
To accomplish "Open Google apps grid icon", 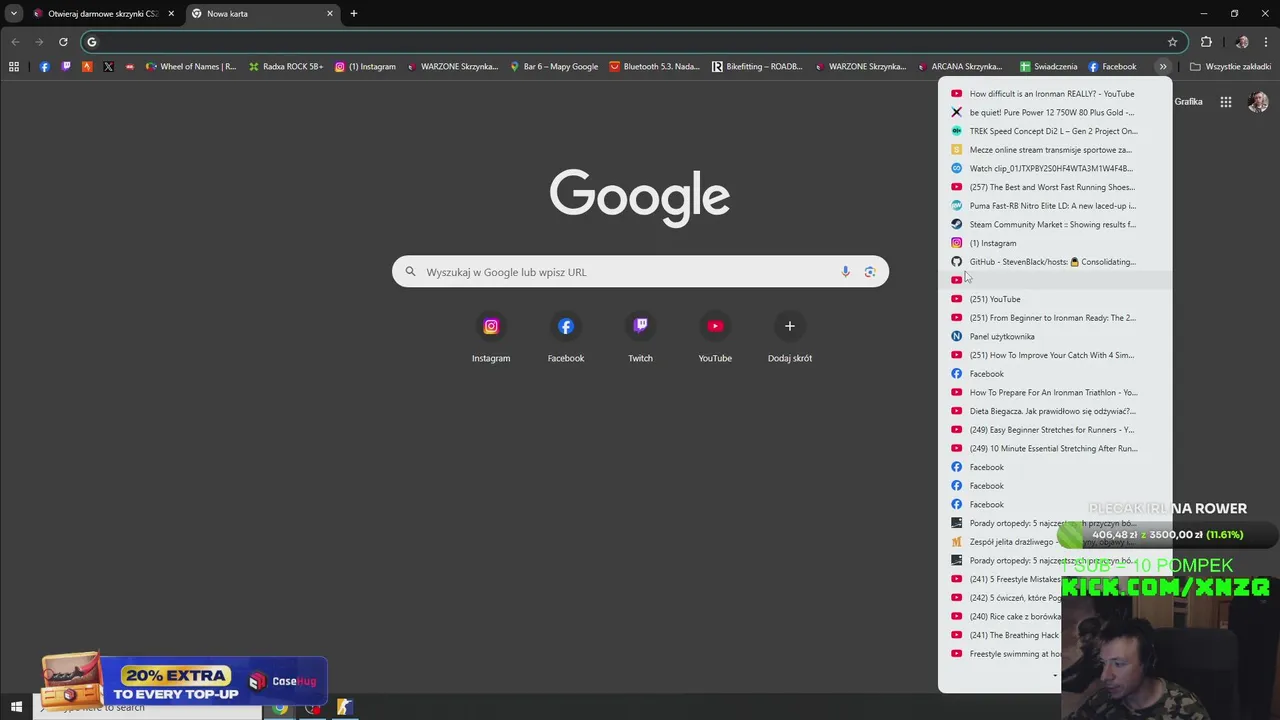I will [1226, 102].
